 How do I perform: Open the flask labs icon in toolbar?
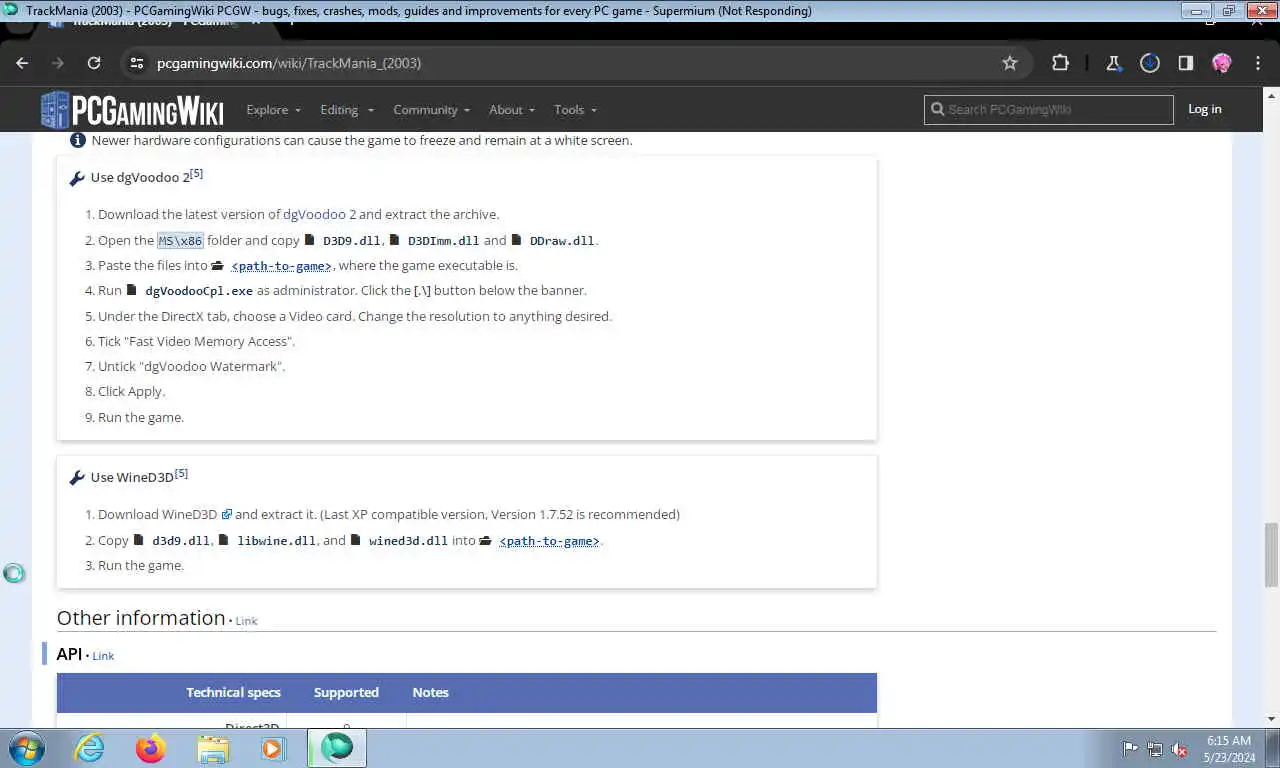coord(1113,63)
